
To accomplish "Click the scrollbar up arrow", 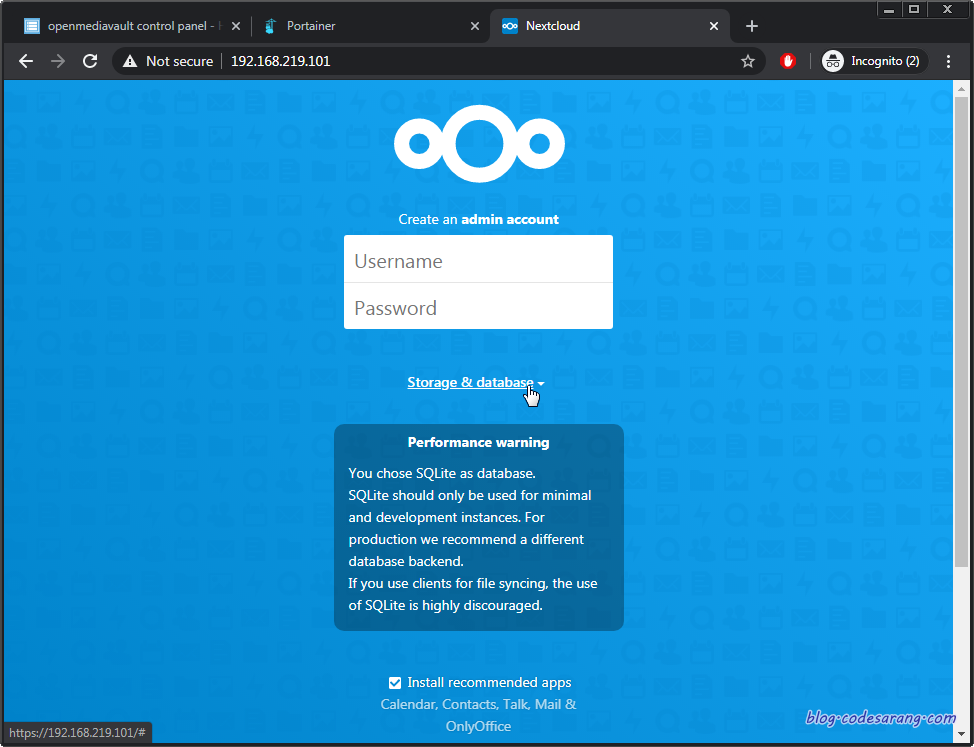I will pyautogui.click(x=961, y=89).
